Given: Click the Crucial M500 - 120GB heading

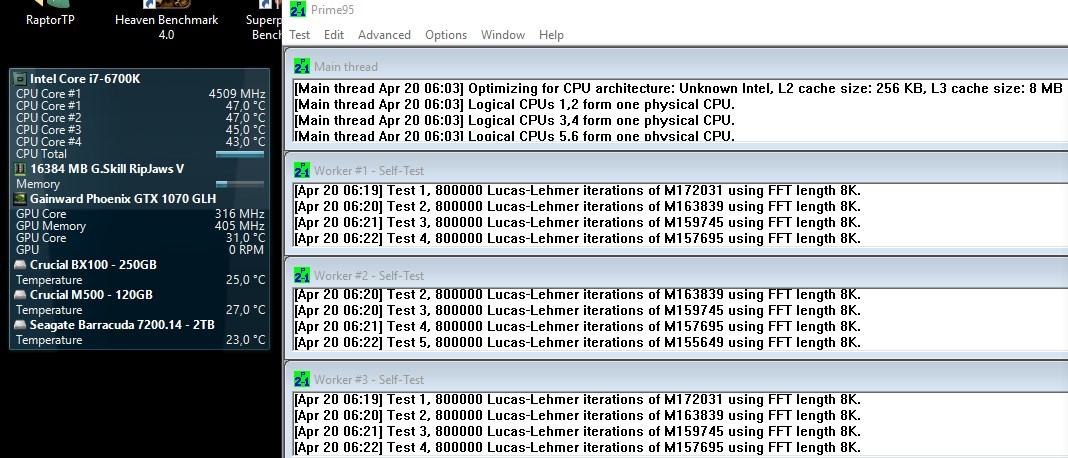Looking at the screenshot, I should click(91, 294).
